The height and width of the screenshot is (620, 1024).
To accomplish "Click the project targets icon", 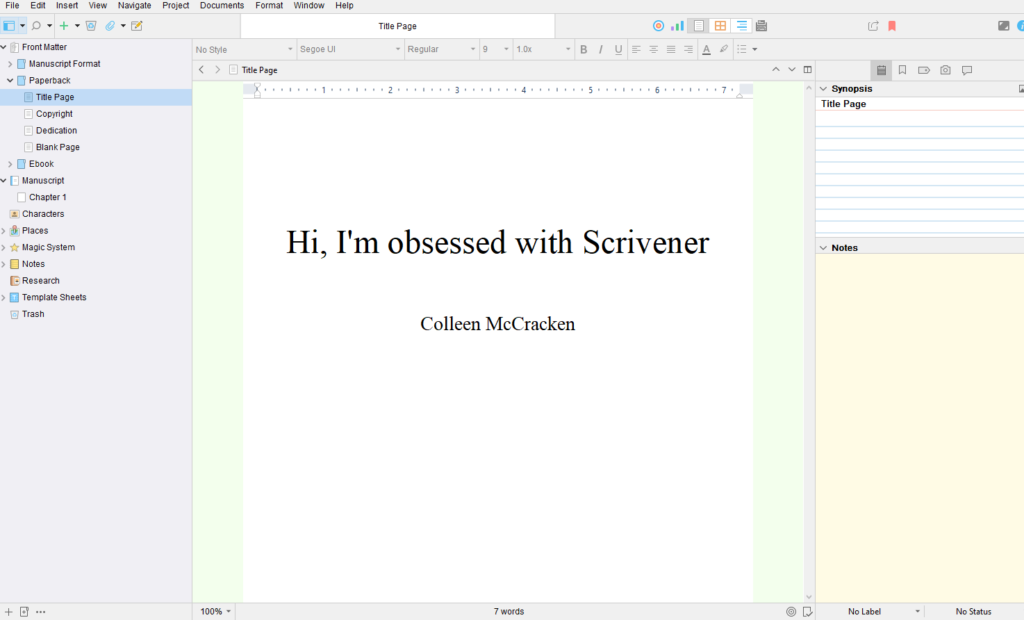I will click(658, 26).
